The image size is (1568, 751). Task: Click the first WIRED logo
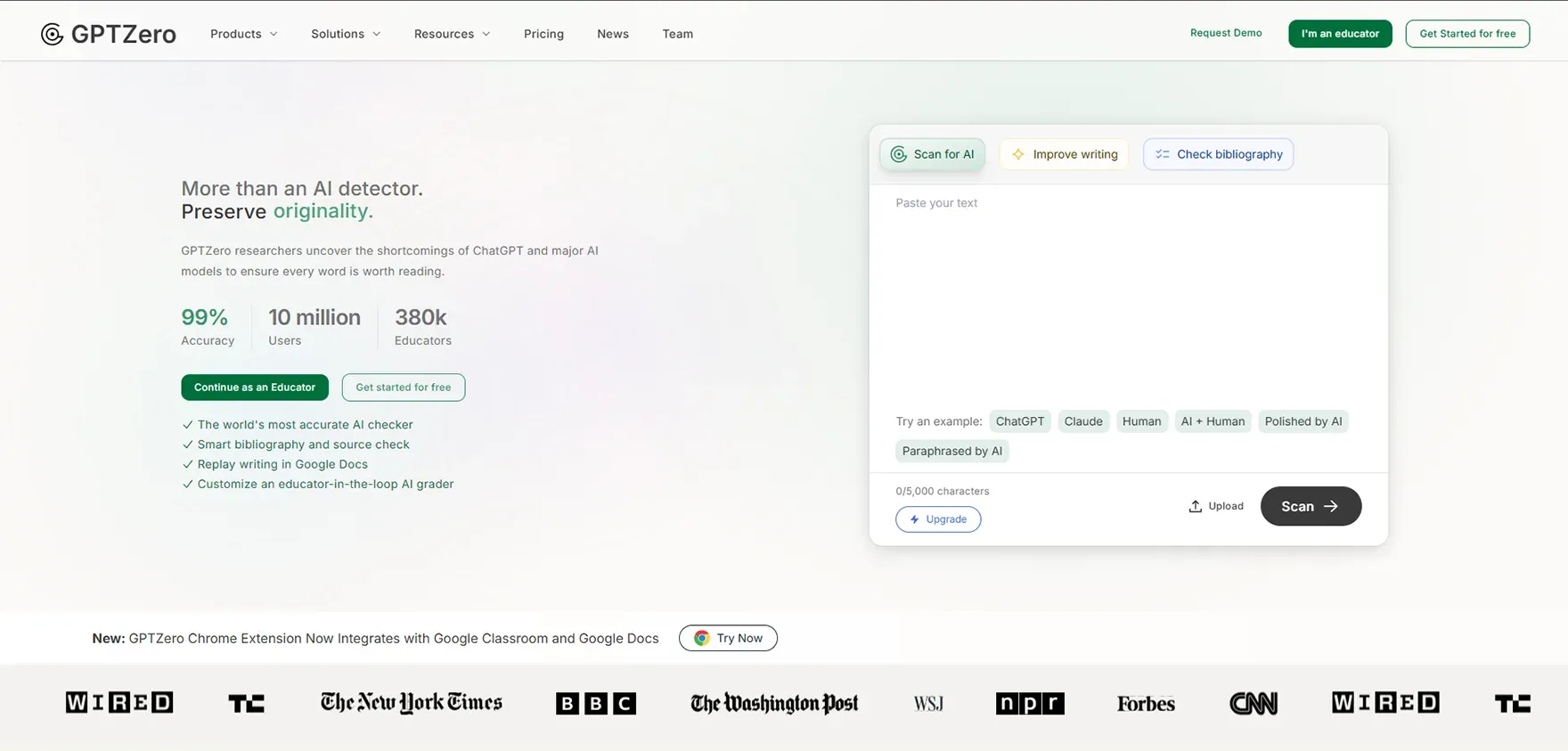pyautogui.click(x=119, y=703)
